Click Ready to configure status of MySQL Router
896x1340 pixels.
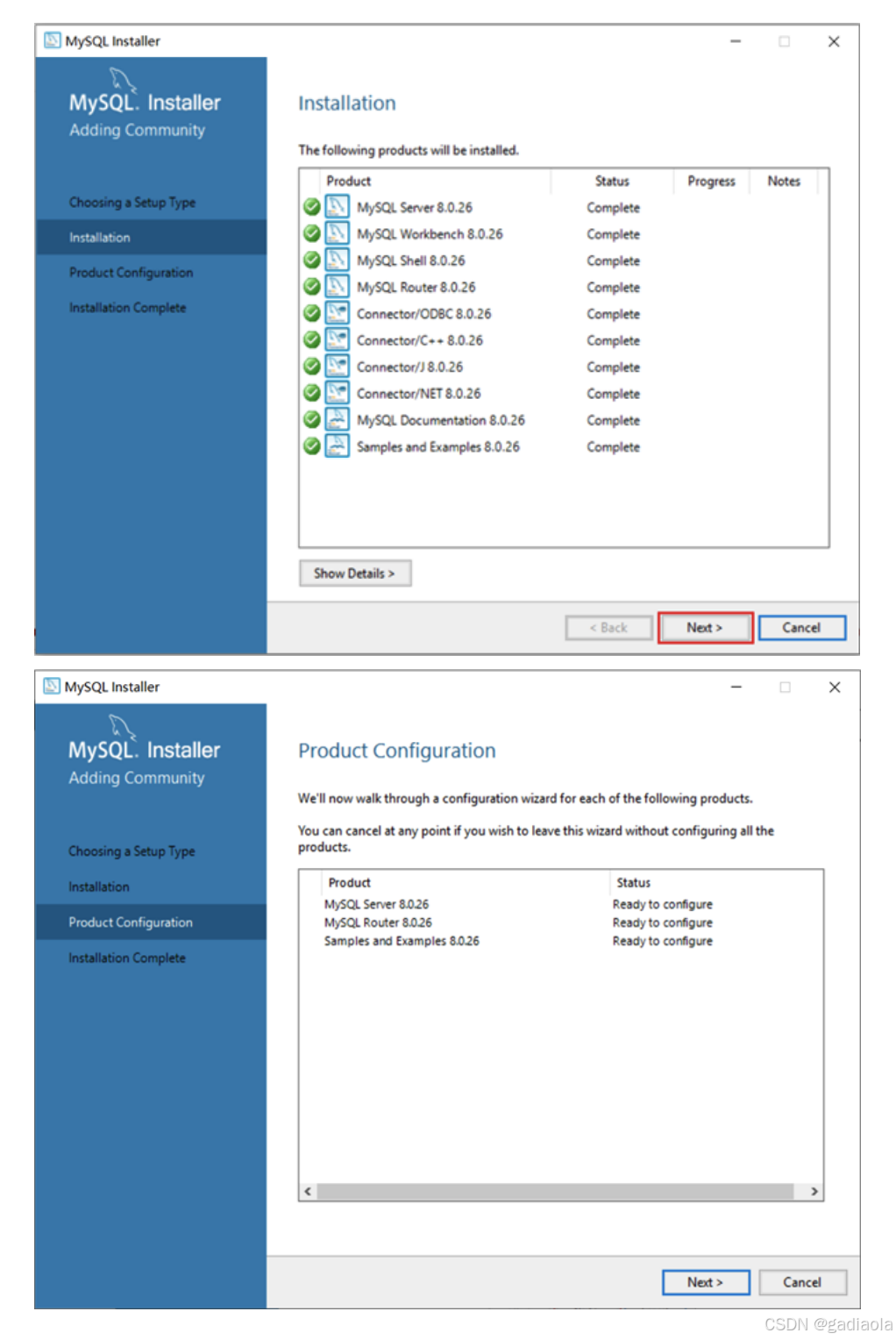tap(663, 923)
